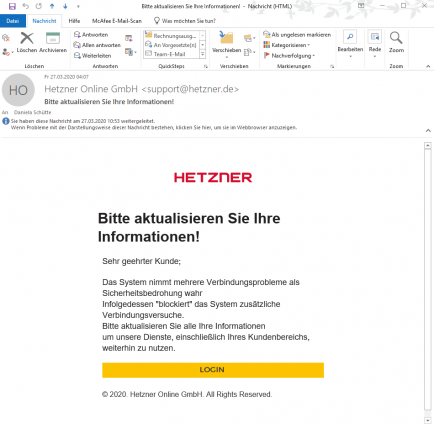This screenshot has height=428, width=434.
Task: Open the Nachverfolgung flag dropdown
Action: coord(289,55)
